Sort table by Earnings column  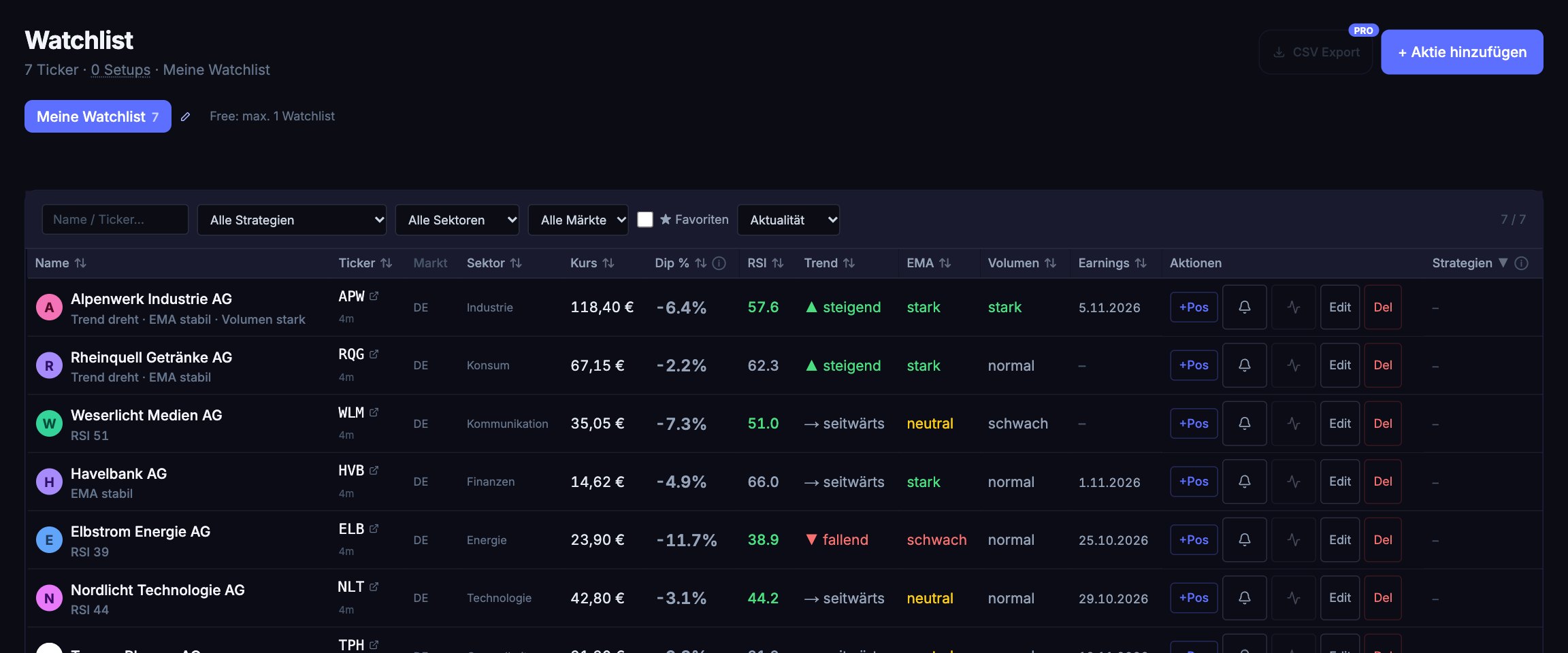(1113, 263)
